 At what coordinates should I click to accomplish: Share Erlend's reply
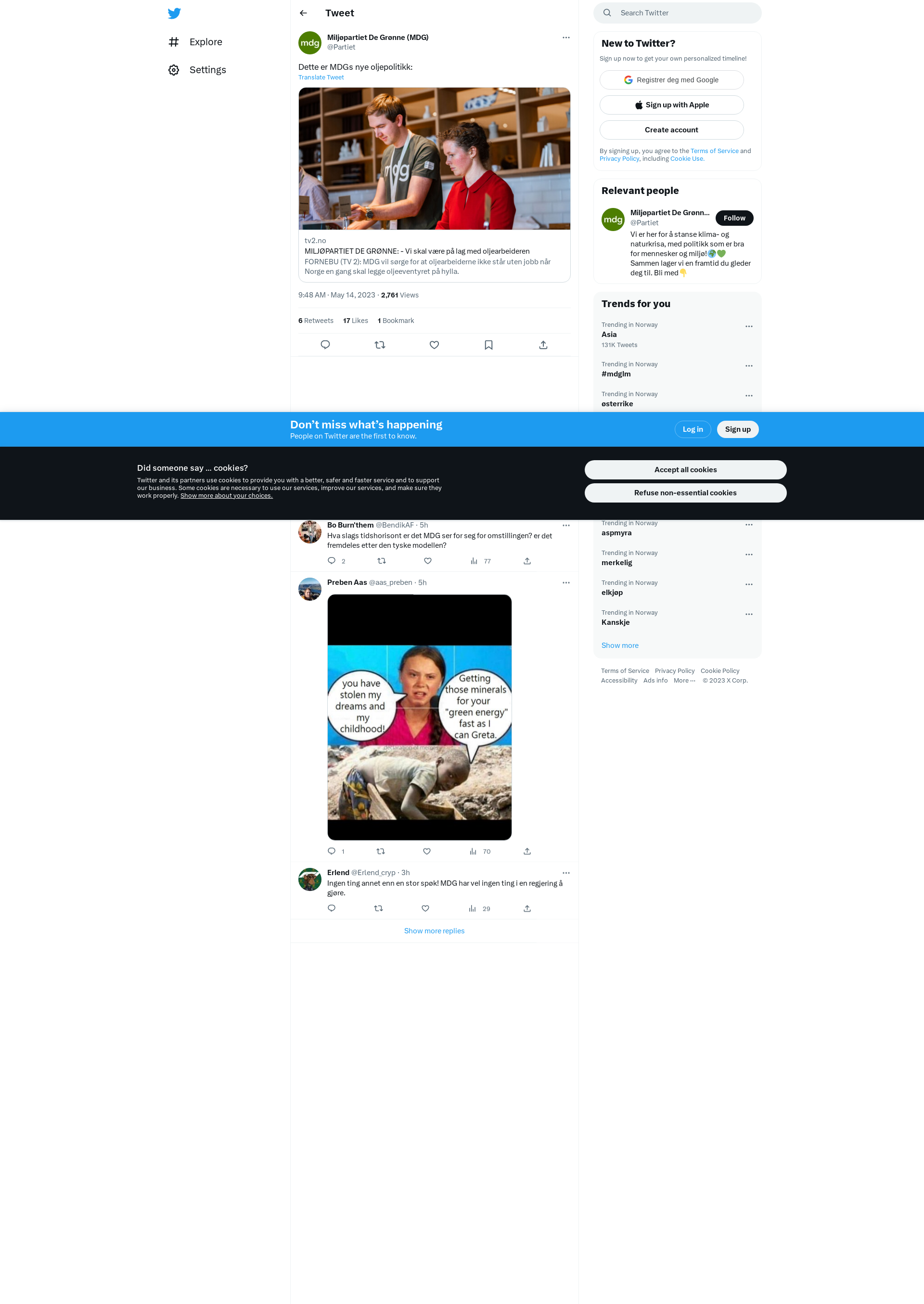tap(527, 909)
